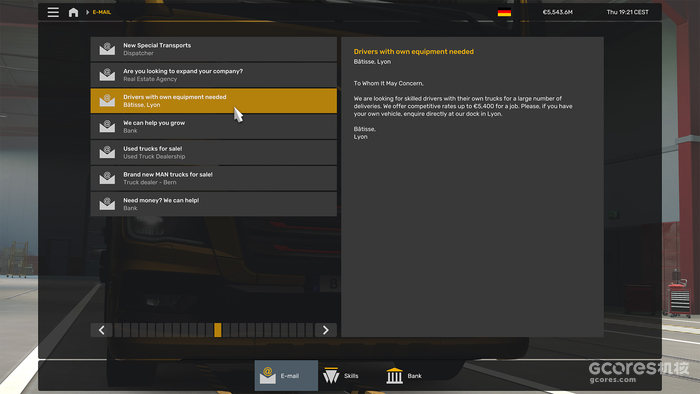The height and width of the screenshot is (394, 700).
Task: Open the New Special Transports email
Action: 213,49
